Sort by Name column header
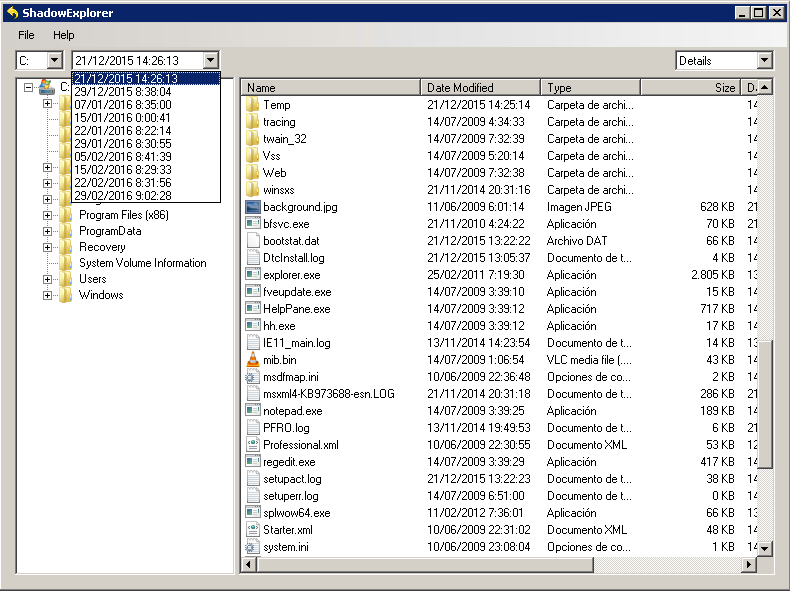 point(331,87)
